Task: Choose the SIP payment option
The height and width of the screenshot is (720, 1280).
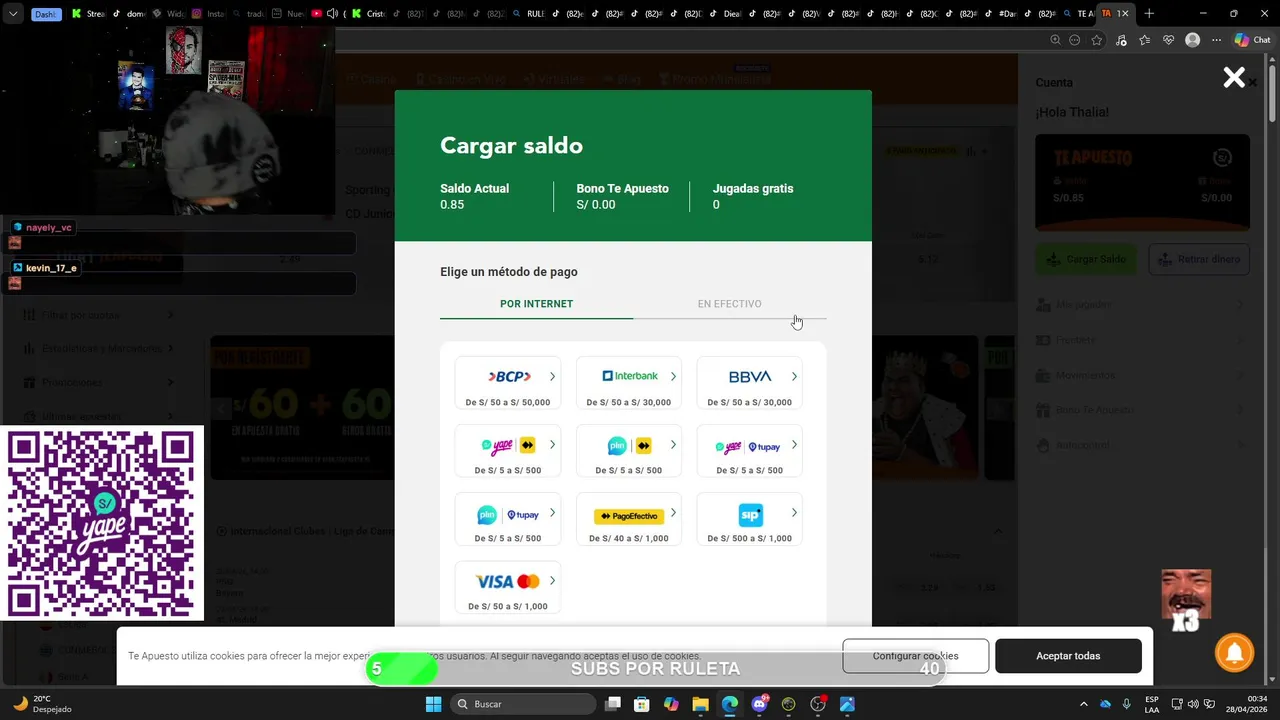Action: click(750, 519)
